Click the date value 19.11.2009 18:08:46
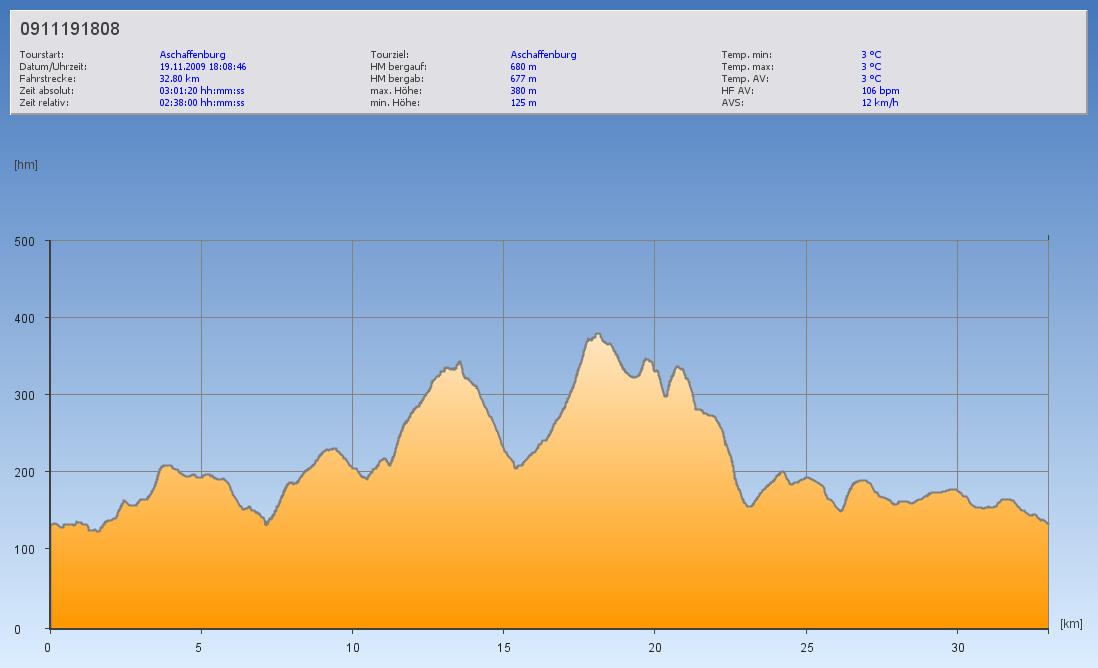1098x668 pixels. coord(203,66)
